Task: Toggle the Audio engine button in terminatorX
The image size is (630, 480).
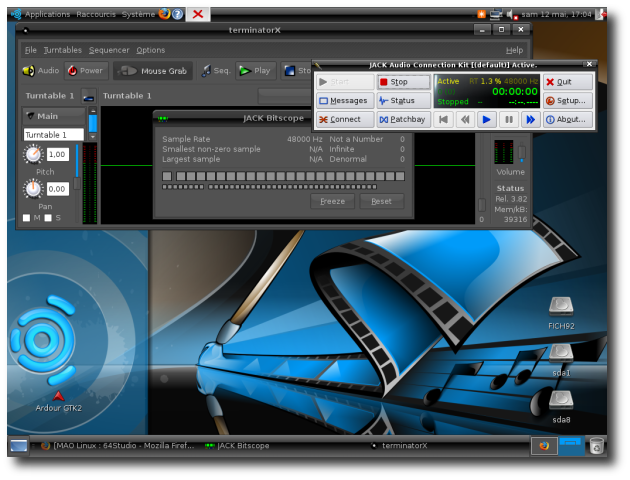Action: tap(41, 71)
